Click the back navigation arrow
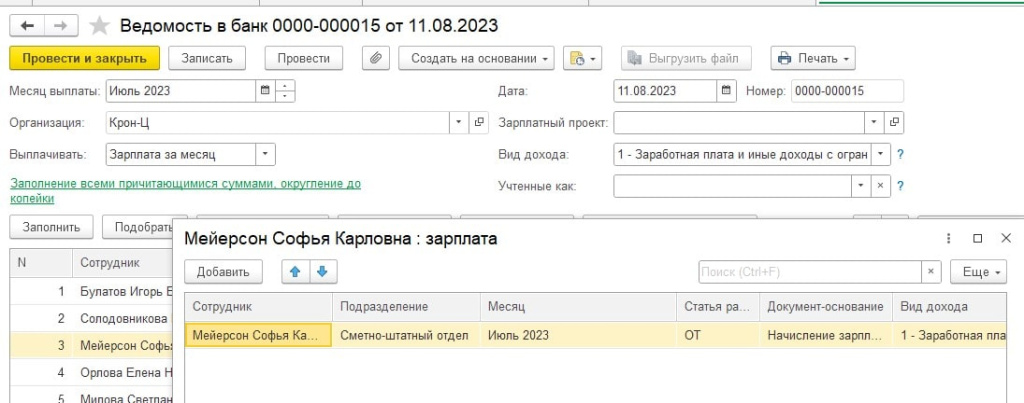Viewport: 1024px width, 403px height. pos(27,25)
